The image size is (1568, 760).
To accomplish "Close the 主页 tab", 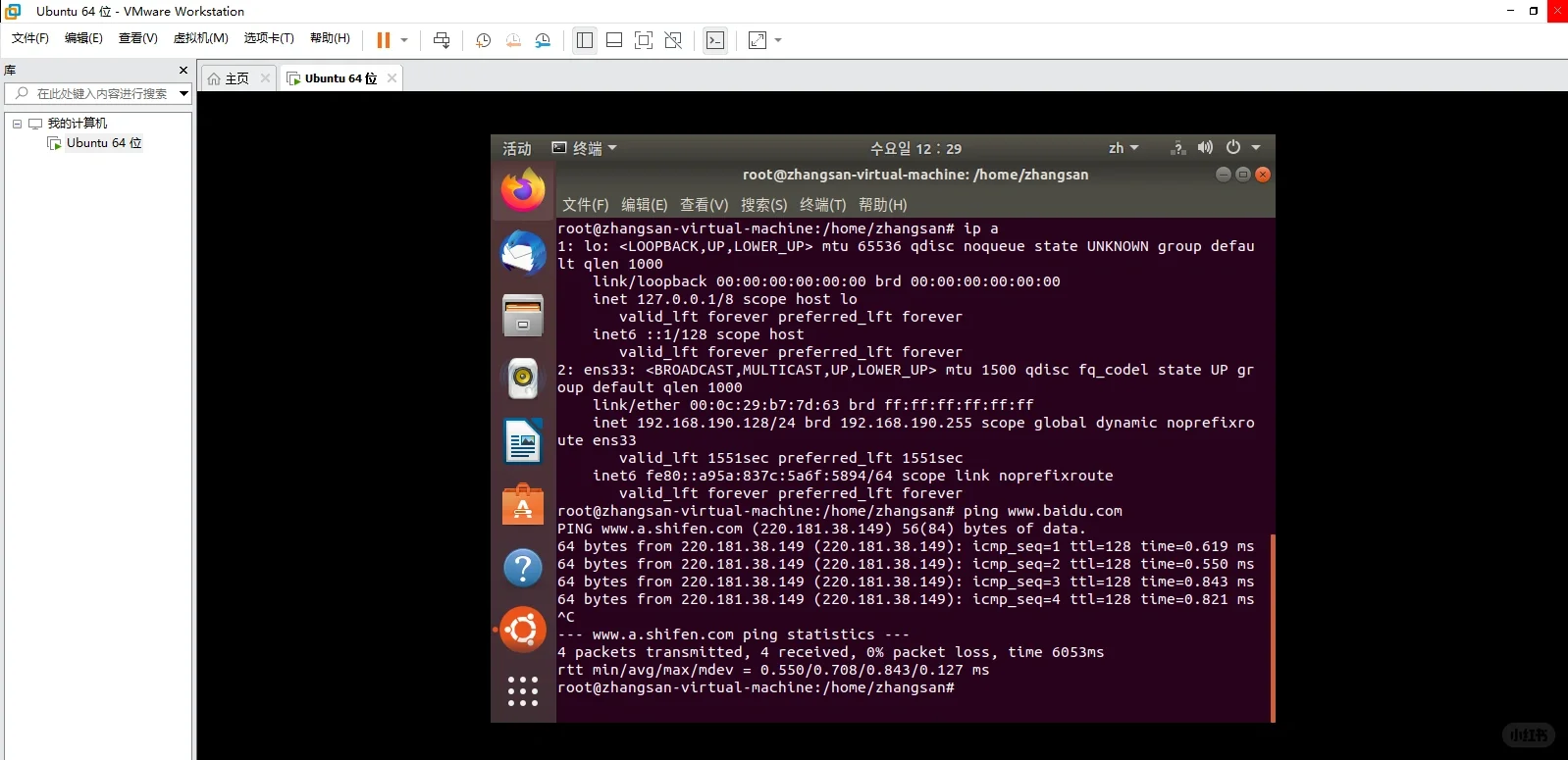I will 265,78.
